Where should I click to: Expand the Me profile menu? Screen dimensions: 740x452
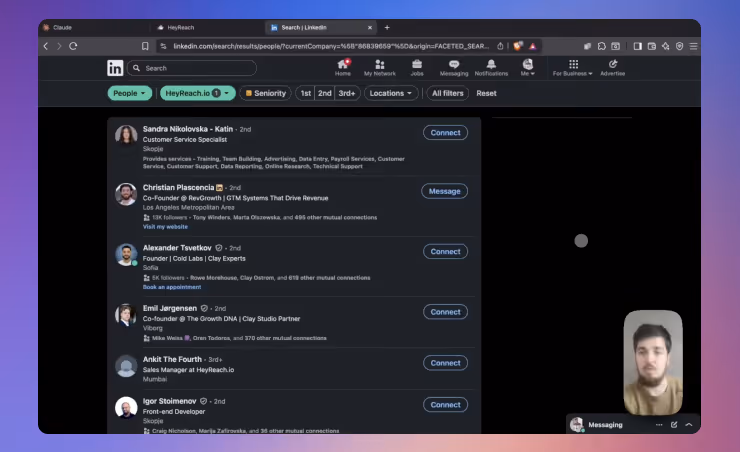coord(528,67)
